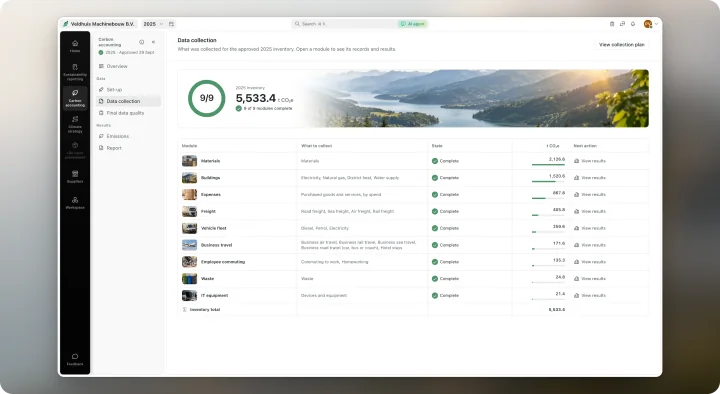The image size is (720, 394).
Task: Open the Report menu item
Action: tap(129, 148)
